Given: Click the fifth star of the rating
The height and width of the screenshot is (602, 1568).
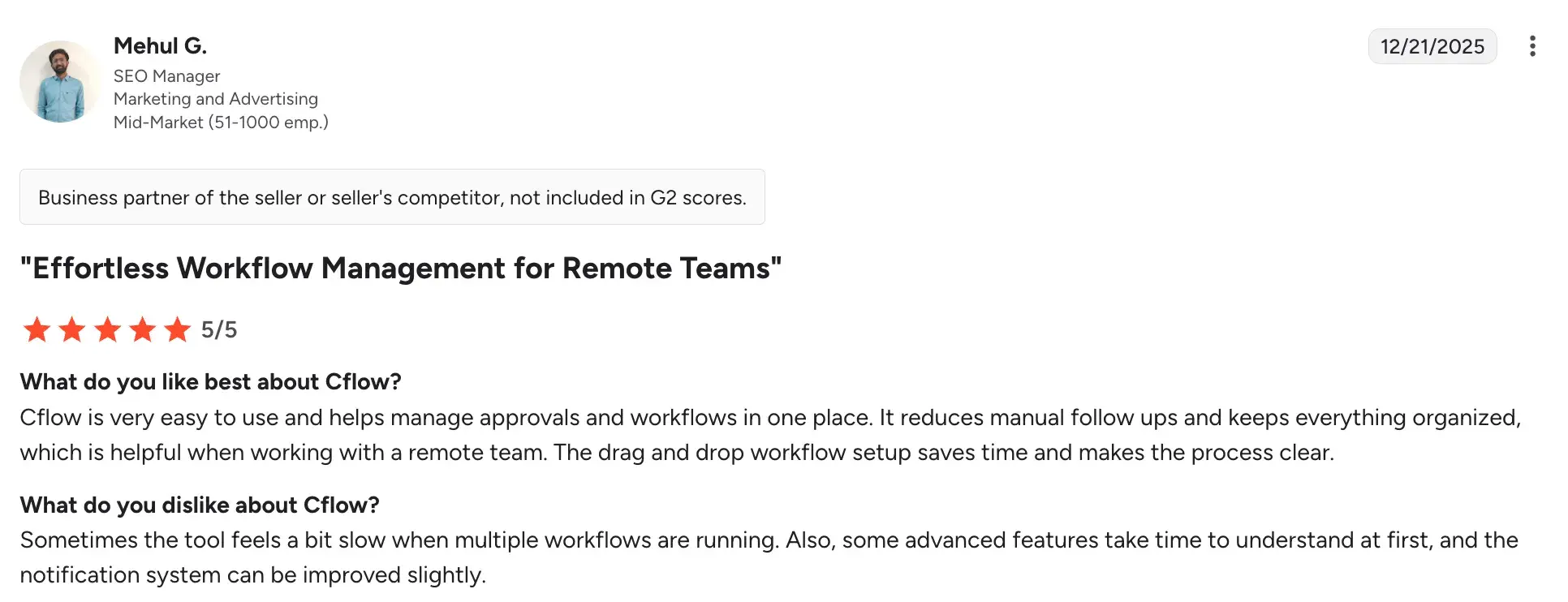Looking at the screenshot, I should pos(177,329).
